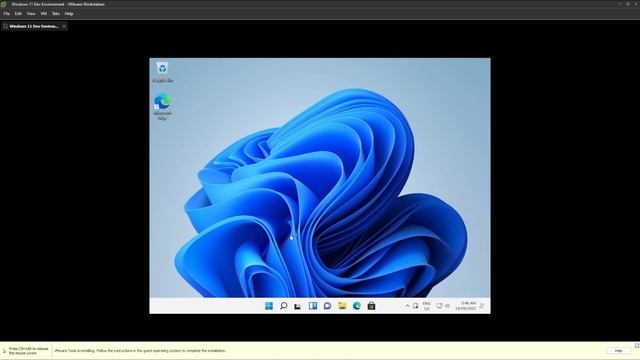Screen dimensions: 640x360
Task: Click the tray icon beside the hidden-icons chevron
Action: pyautogui.click(x=416, y=306)
